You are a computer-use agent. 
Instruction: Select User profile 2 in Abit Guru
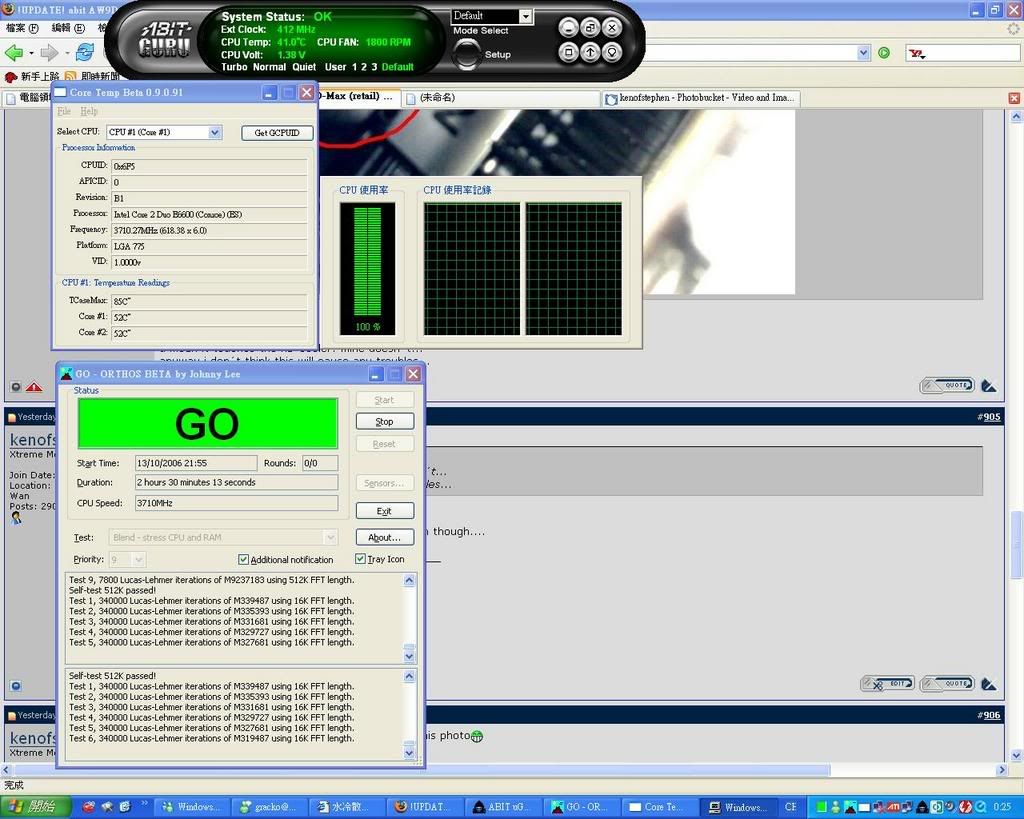tap(364, 67)
